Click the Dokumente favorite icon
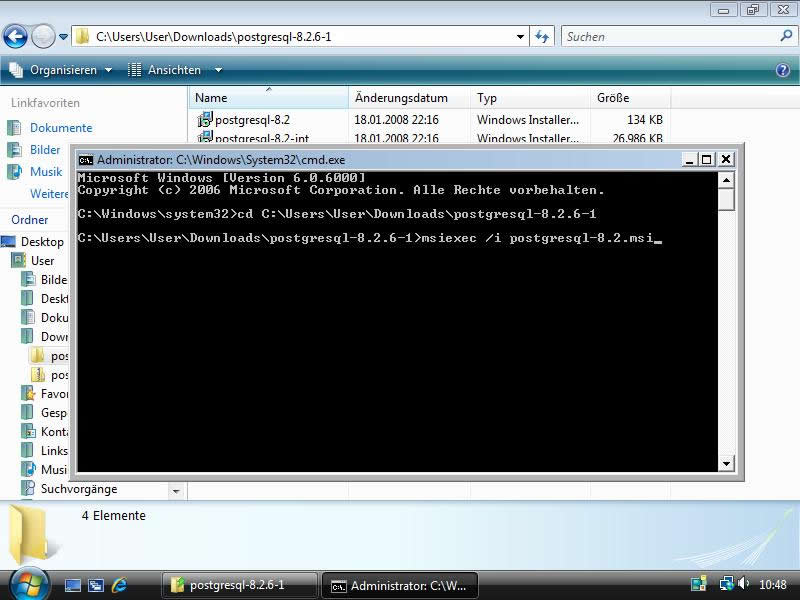 [14, 128]
